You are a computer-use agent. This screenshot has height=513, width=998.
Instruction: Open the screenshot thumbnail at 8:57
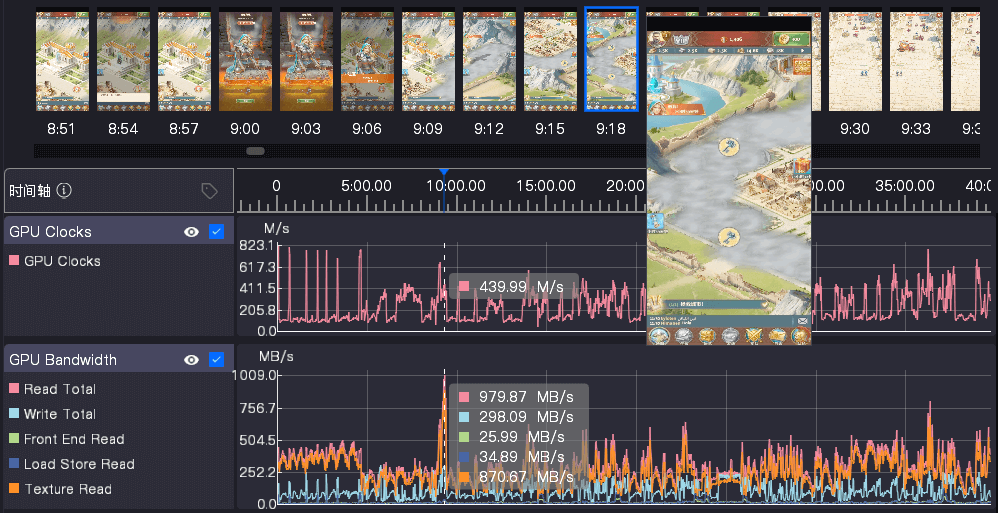[x=185, y=60]
